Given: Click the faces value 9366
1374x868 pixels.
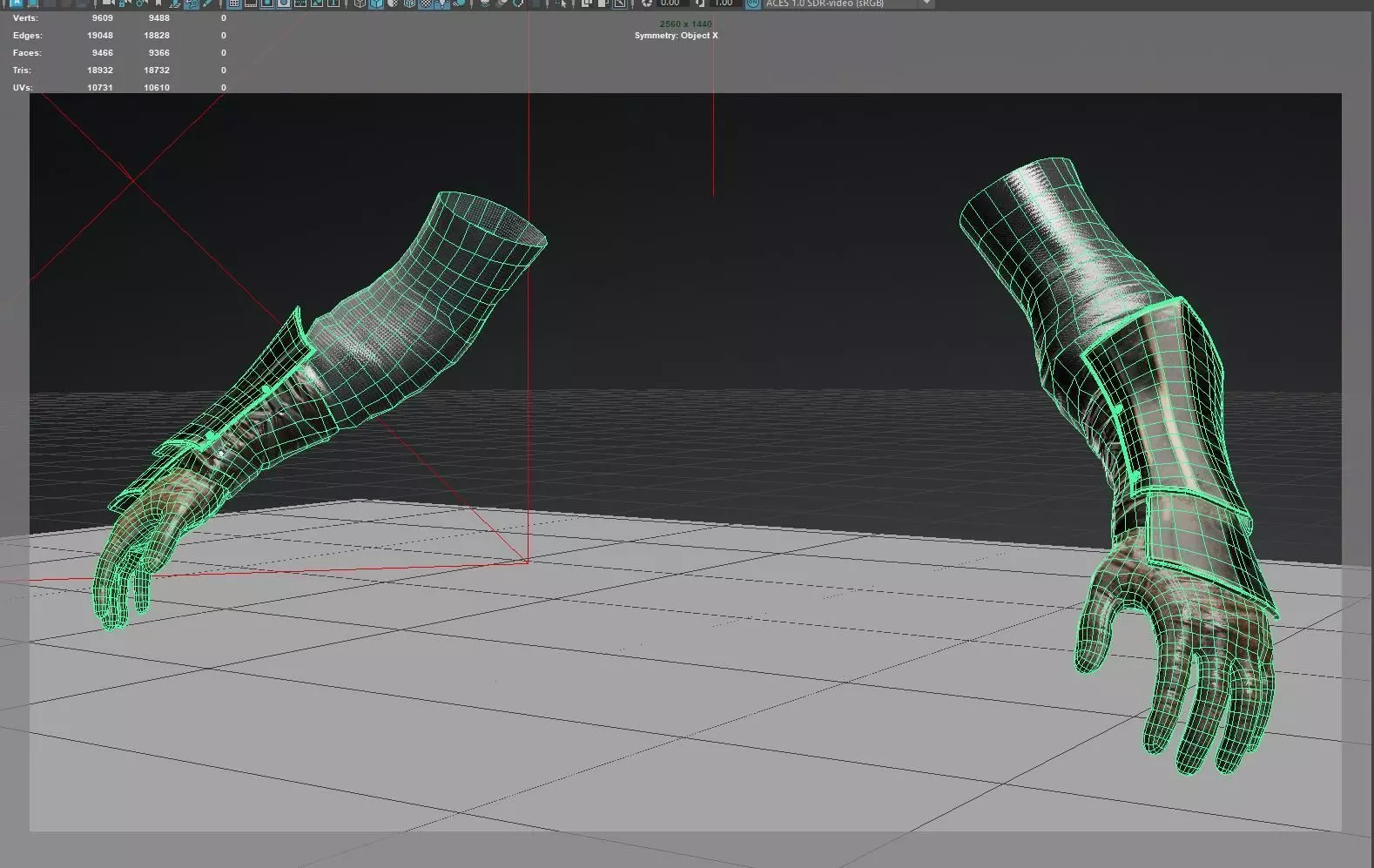Looking at the screenshot, I should point(158,53).
